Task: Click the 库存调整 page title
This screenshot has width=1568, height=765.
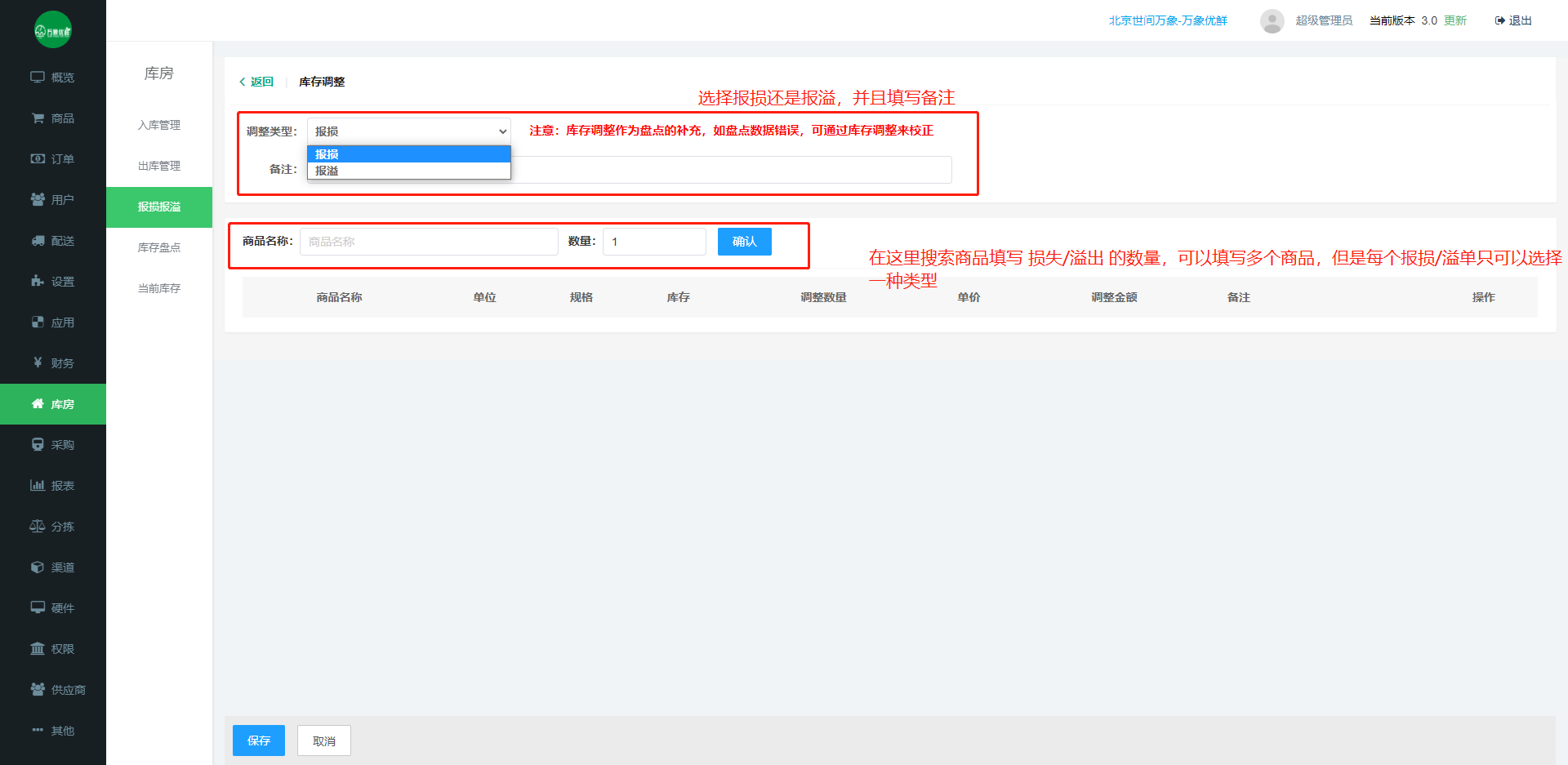Action: coord(322,82)
